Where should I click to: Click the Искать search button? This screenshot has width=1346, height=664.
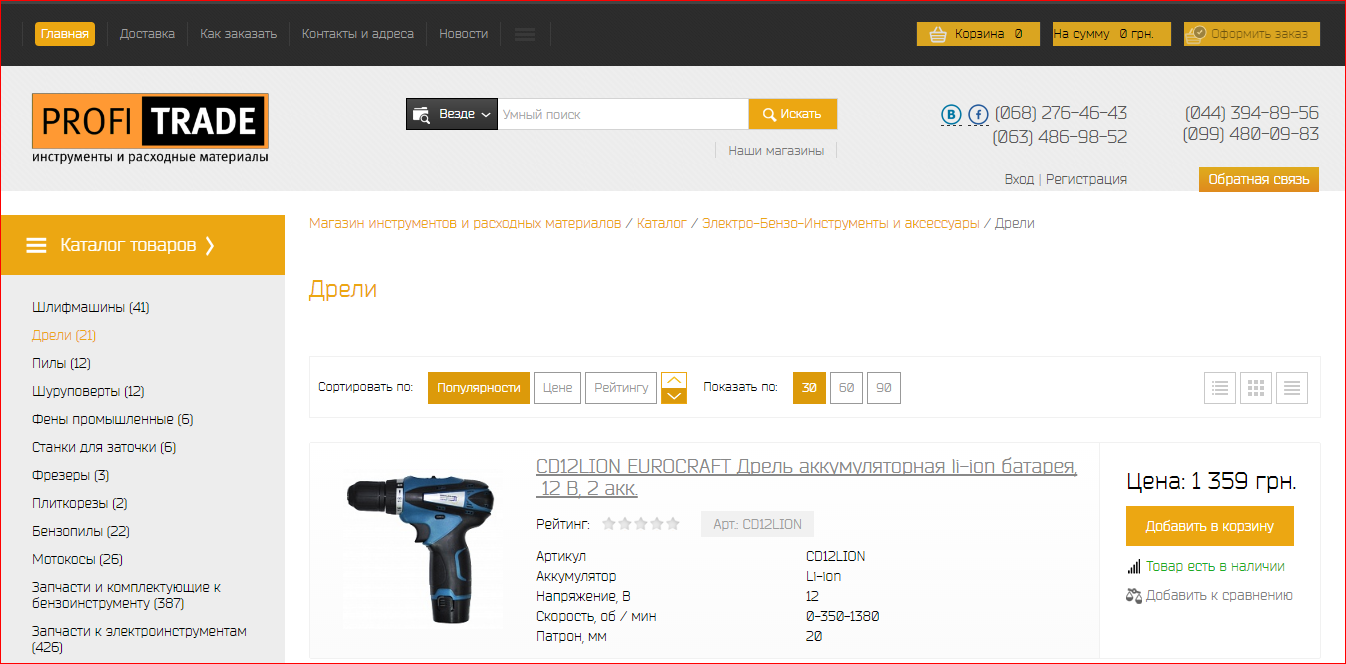point(793,114)
